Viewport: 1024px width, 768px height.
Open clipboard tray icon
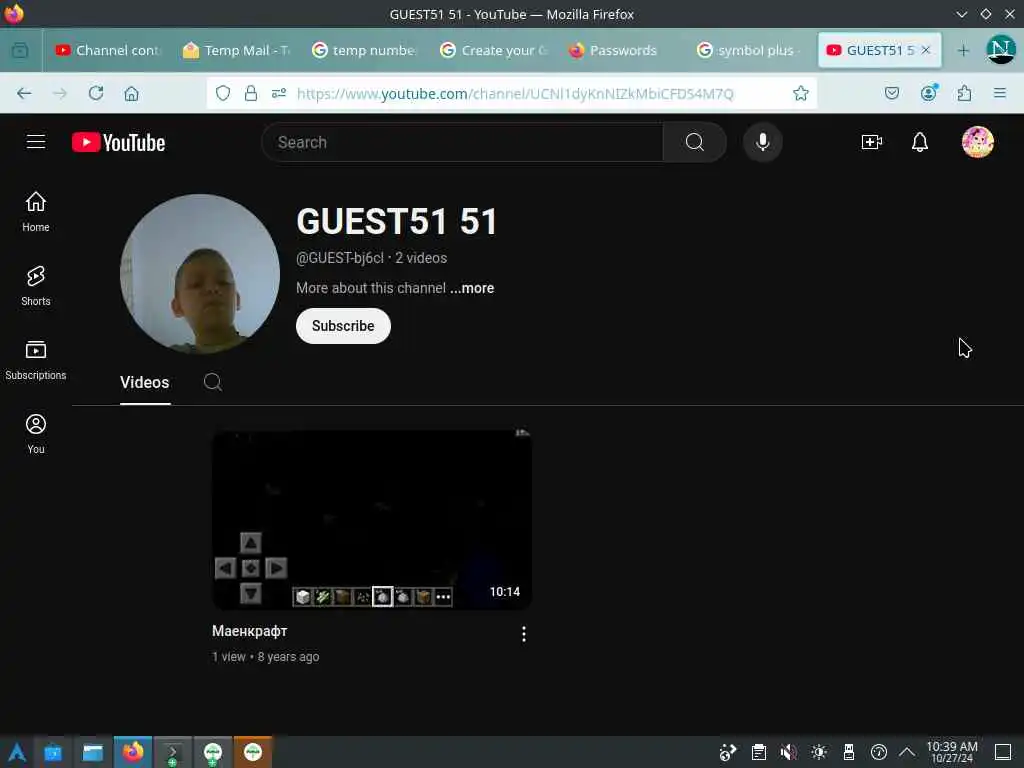click(x=758, y=752)
